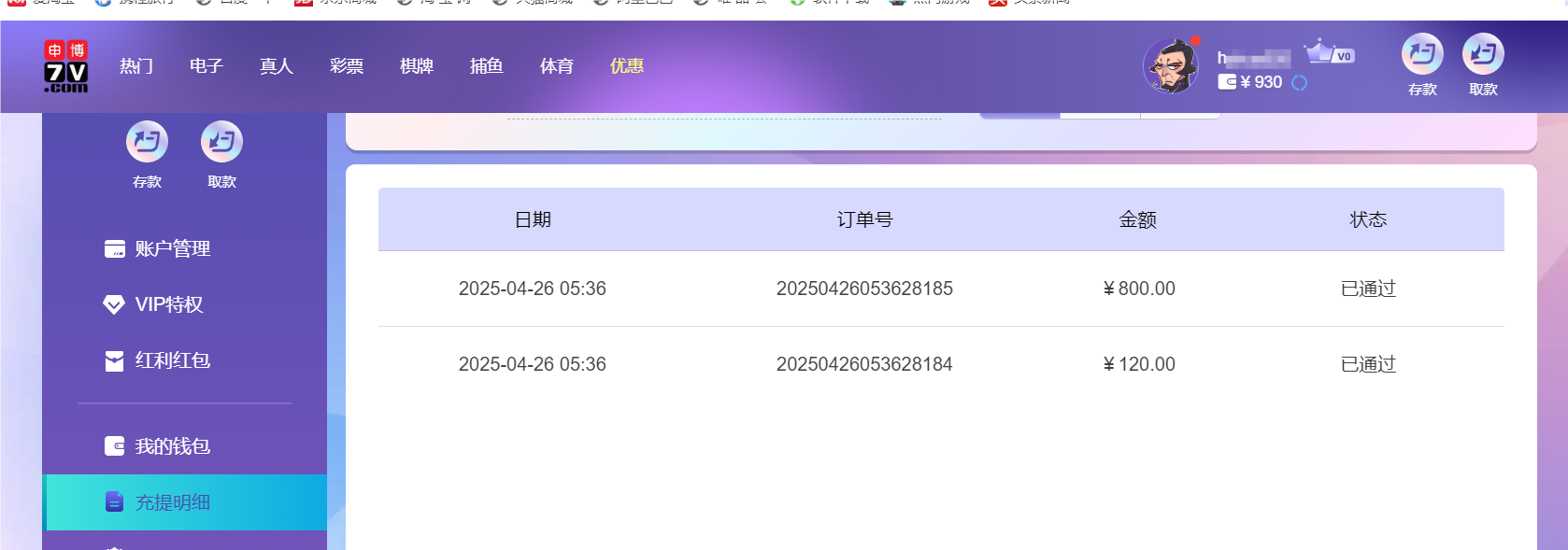Select 充提明细 transaction details in sidebar

[185, 502]
